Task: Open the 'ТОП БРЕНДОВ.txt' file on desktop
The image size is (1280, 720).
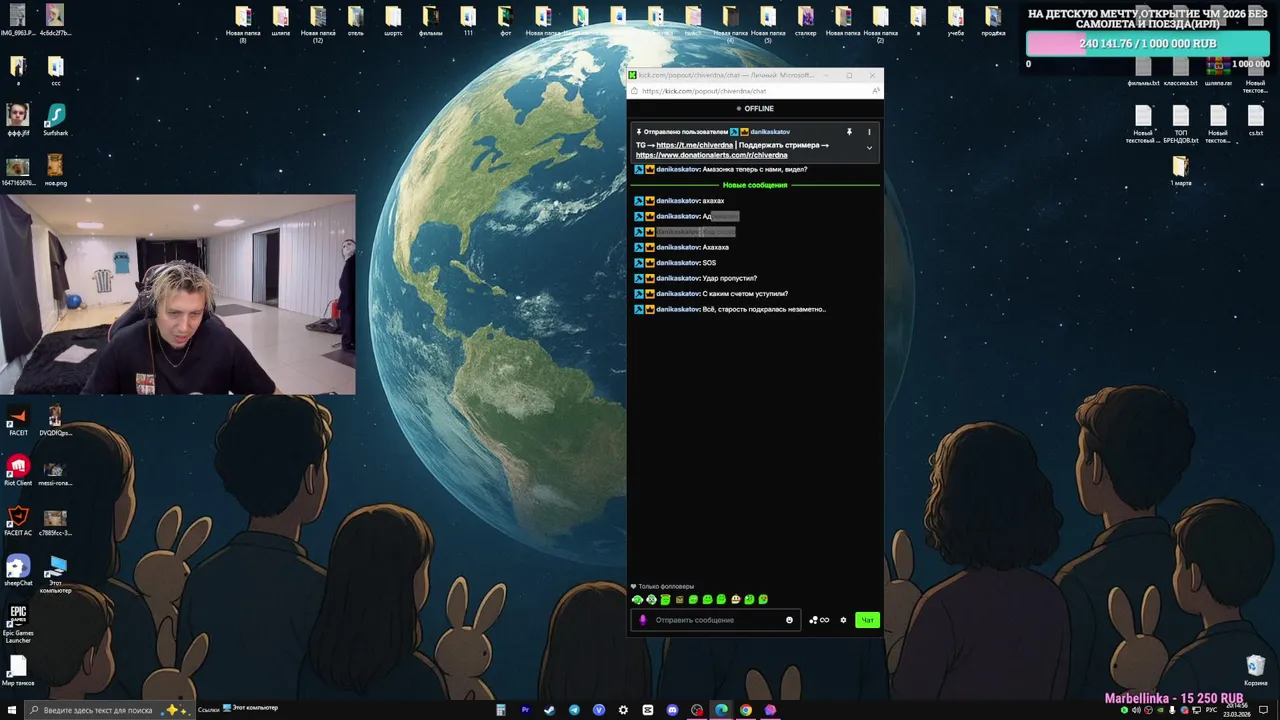Action: pyautogui.click(x=1181, y=124)
